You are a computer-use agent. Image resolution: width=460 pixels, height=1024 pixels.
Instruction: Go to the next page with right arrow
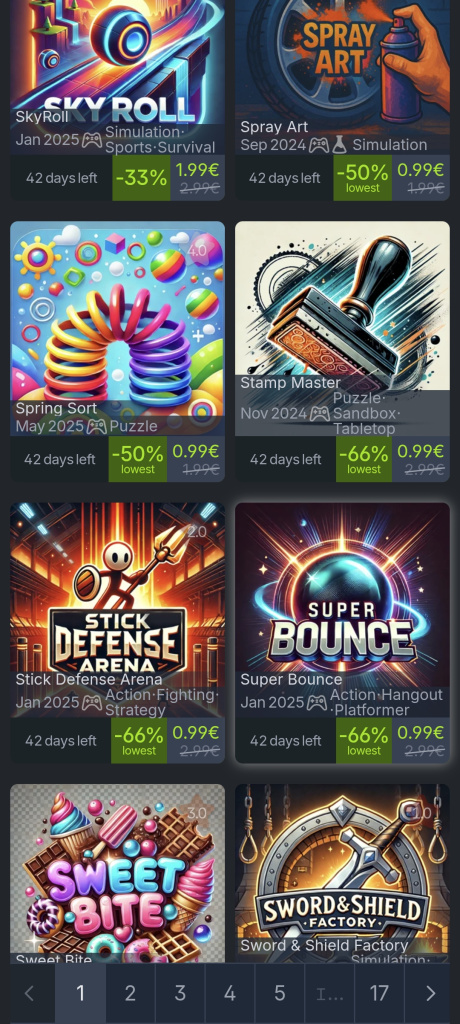click(430, 993)
